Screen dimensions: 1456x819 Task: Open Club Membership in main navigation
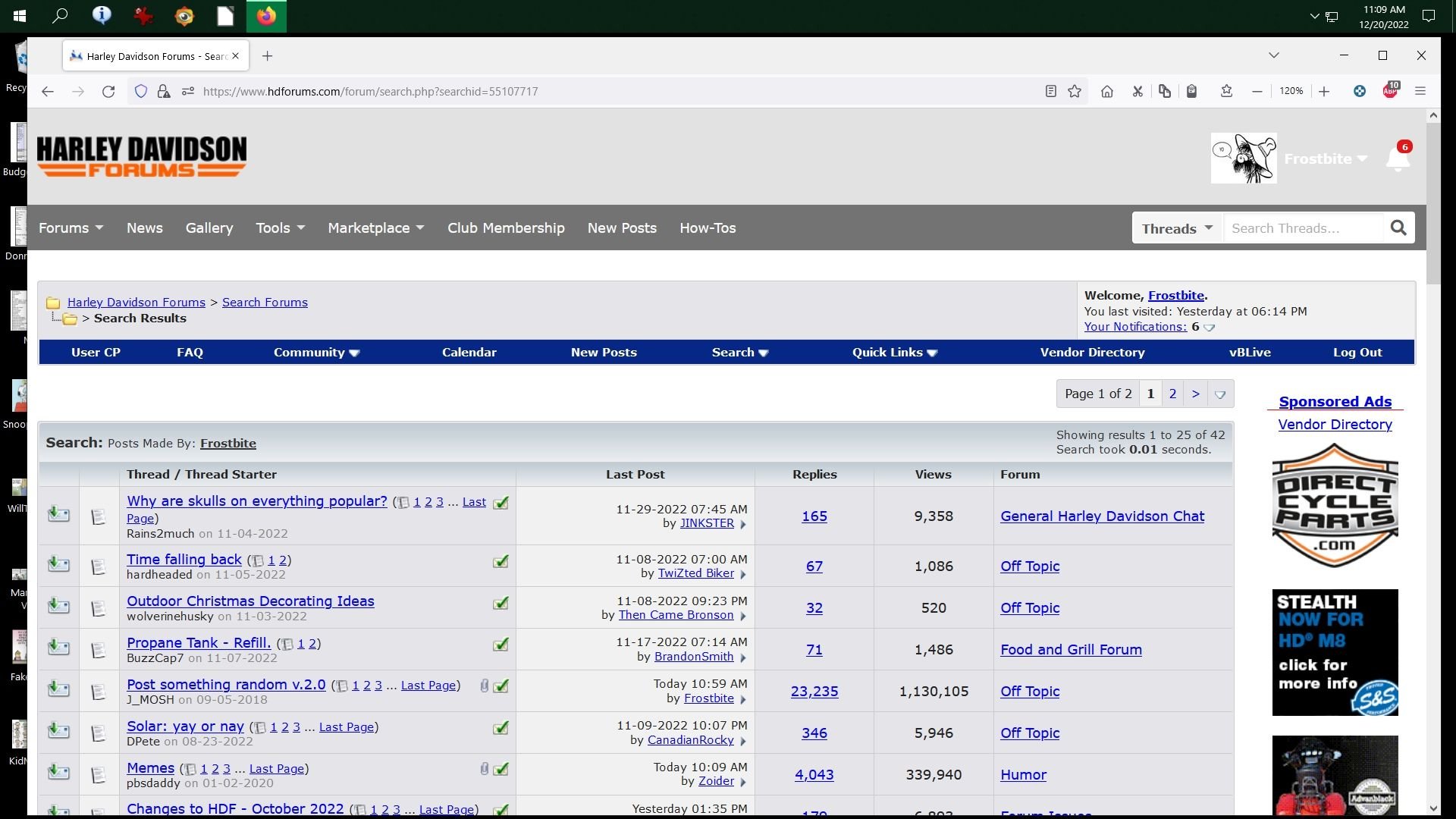coord(506,228)
